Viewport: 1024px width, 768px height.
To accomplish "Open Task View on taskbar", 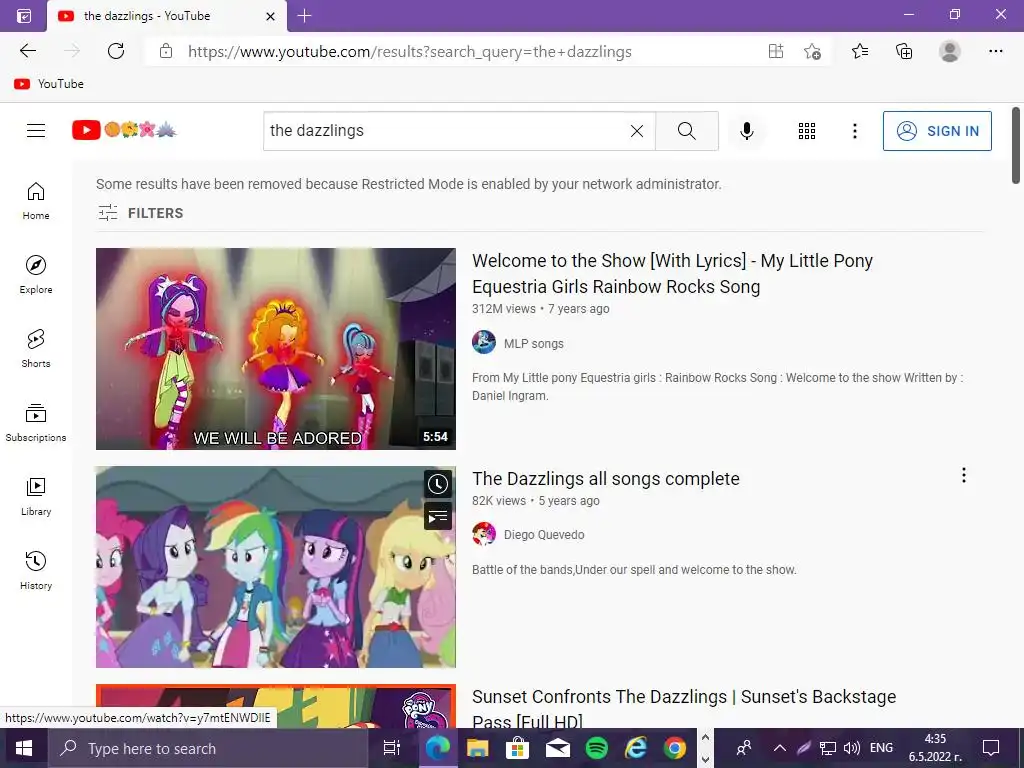I will [x=391, y=748].
